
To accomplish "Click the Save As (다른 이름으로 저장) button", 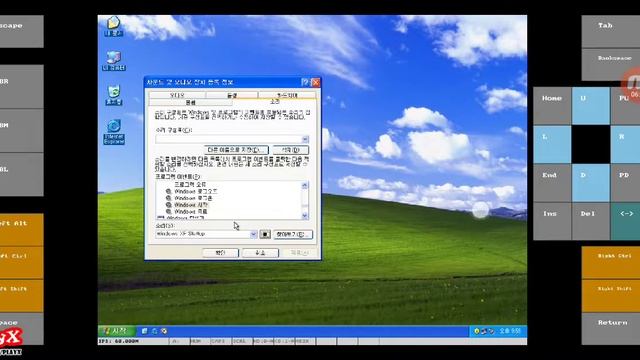I will tap(236, 150).
